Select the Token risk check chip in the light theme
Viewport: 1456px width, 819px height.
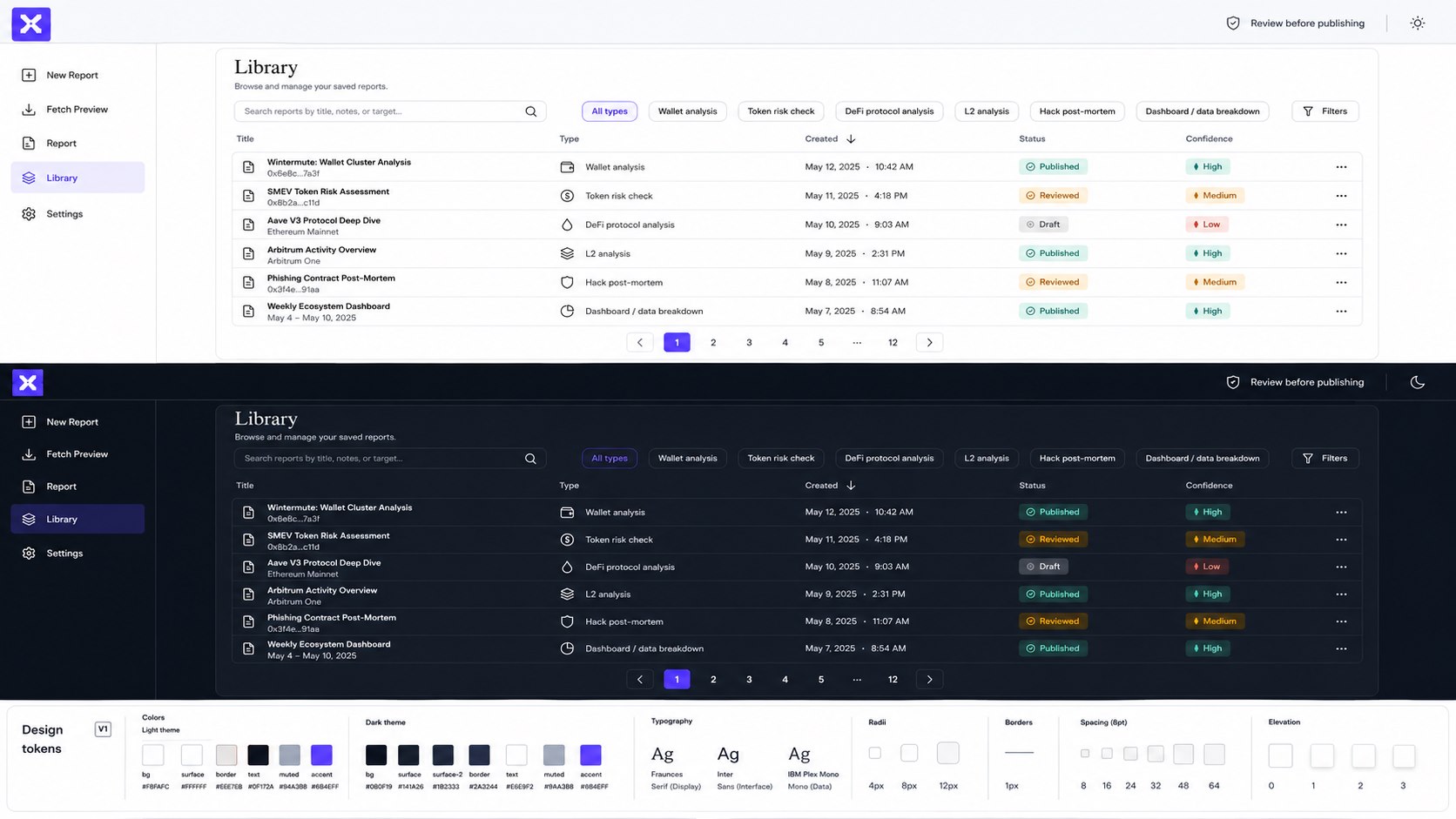pyautogui.click(x=781, y=111)
